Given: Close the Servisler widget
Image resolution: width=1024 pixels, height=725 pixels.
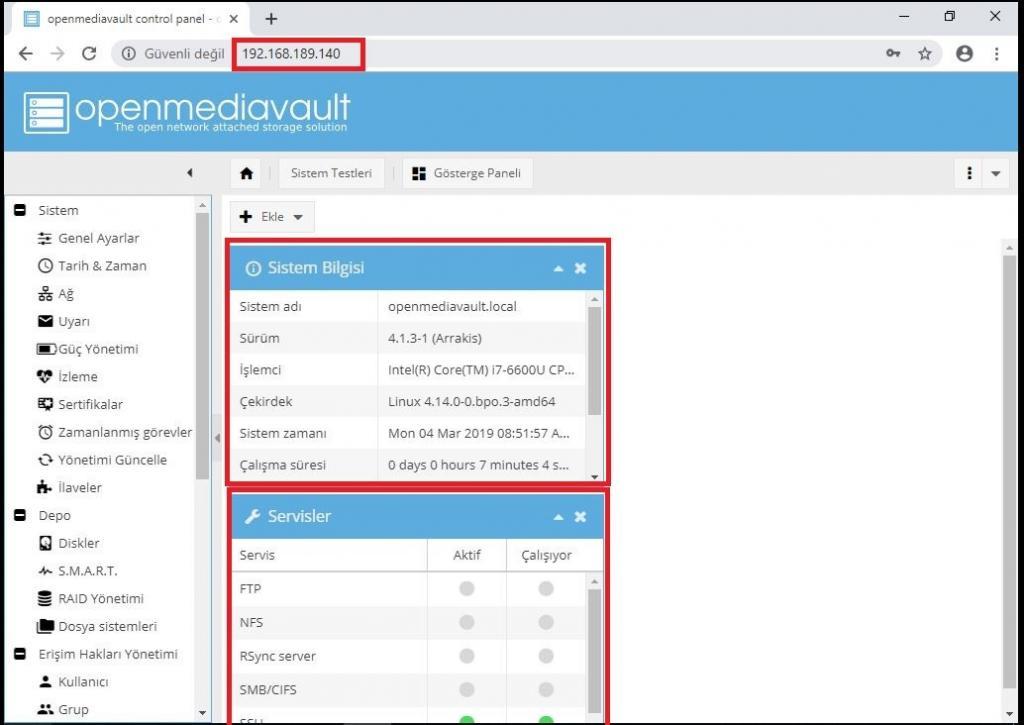Looking at the screenshot, I should [580, 517].
